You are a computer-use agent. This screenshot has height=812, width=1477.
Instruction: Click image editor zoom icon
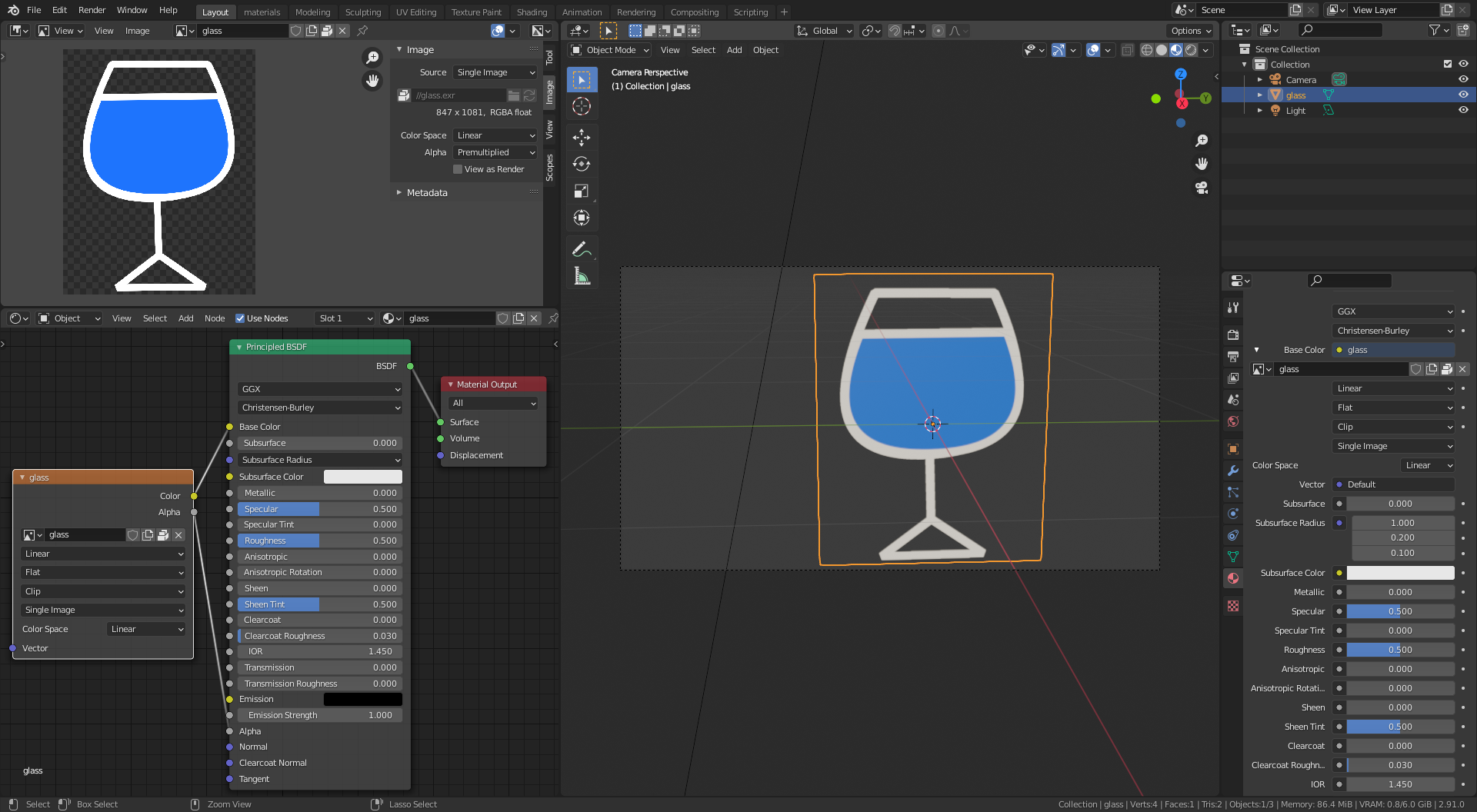click(372, 58)
